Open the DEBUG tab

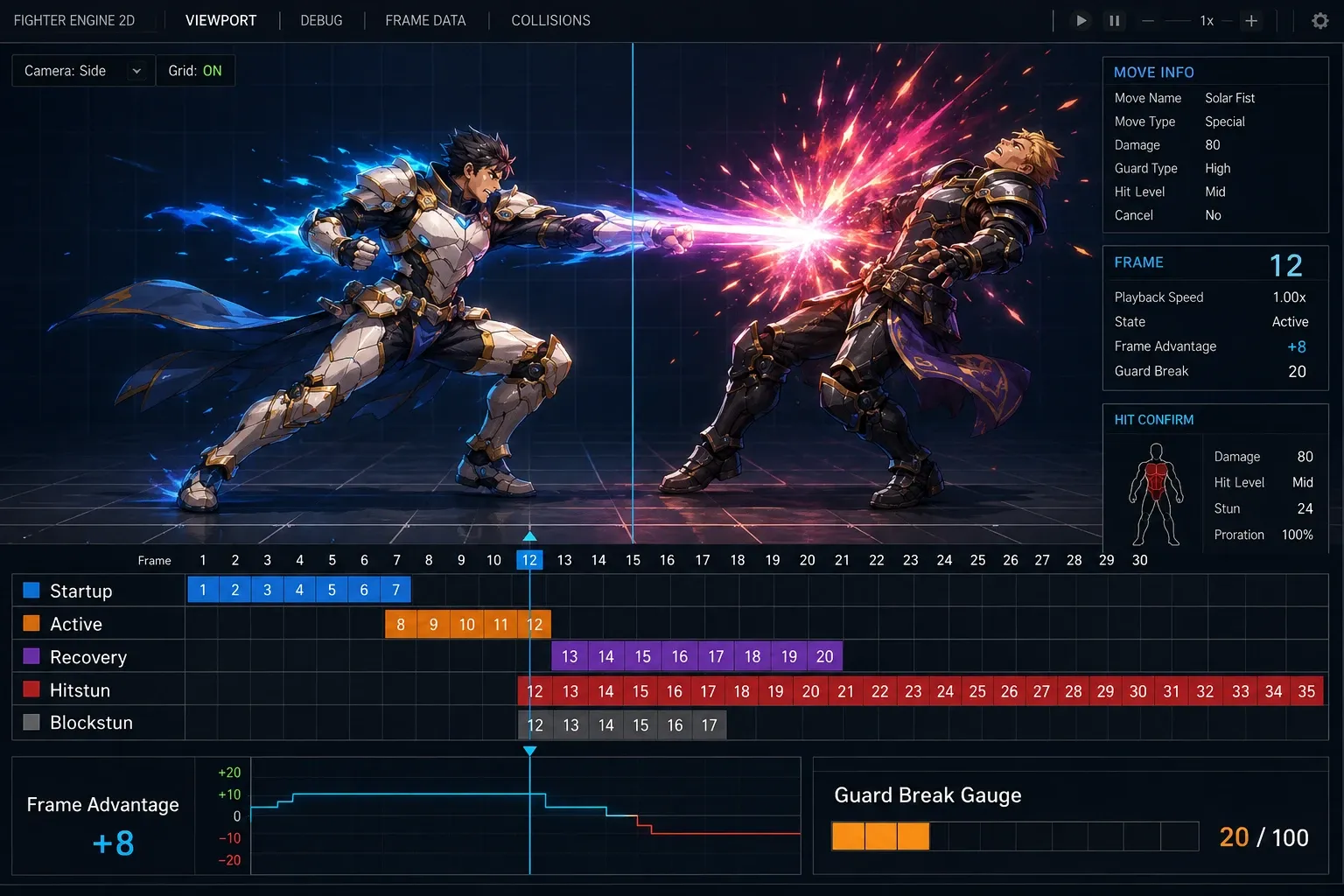321,20
